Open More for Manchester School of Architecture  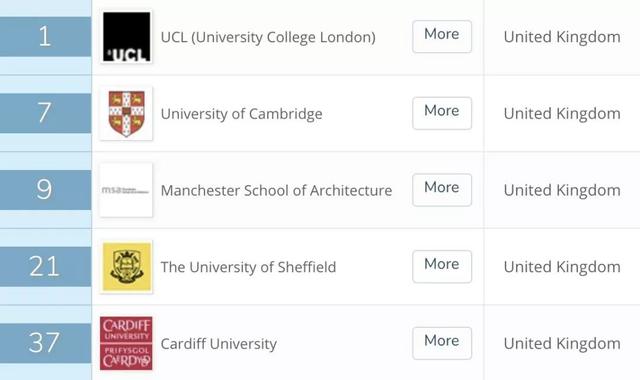(x=442, y=190)
